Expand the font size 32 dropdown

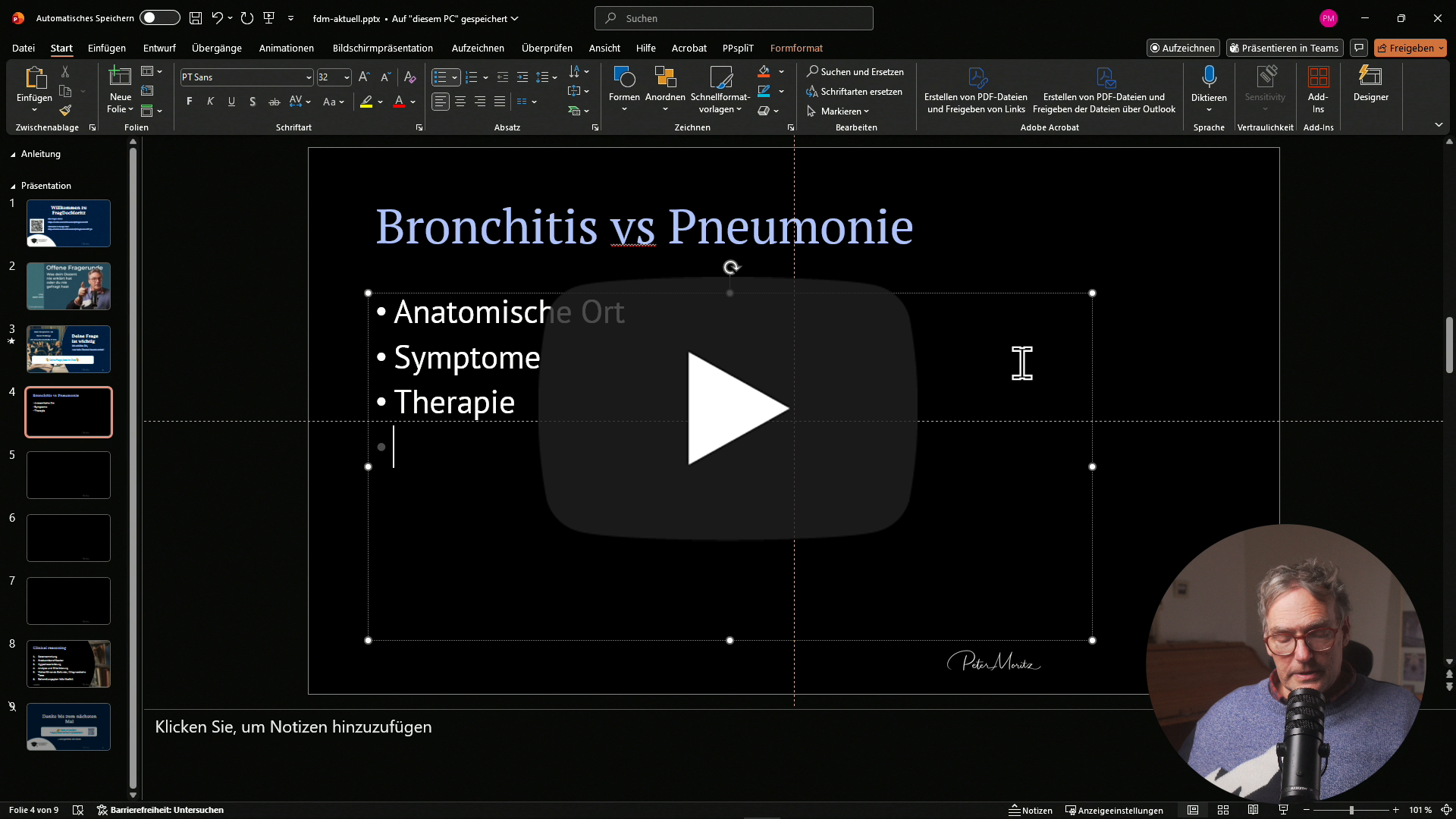pos(347,77)
